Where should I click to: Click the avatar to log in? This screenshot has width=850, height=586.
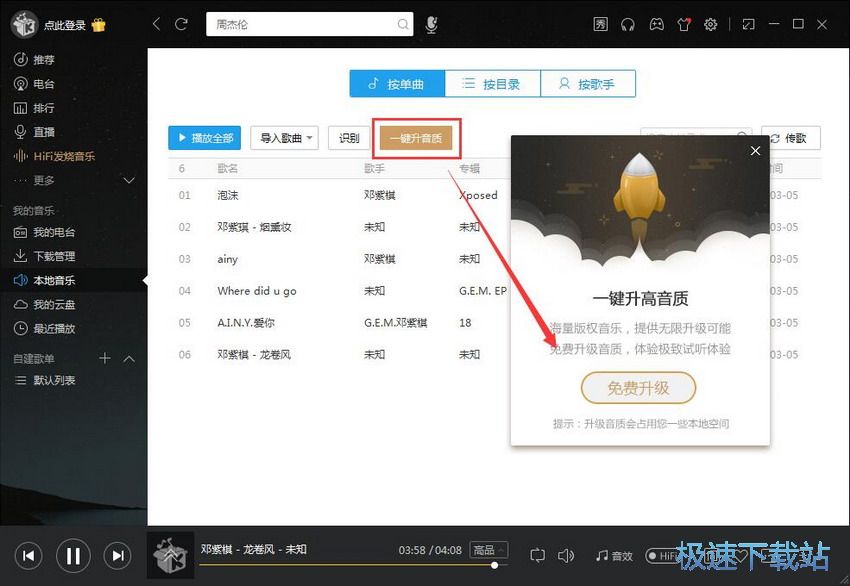point(24,24)
